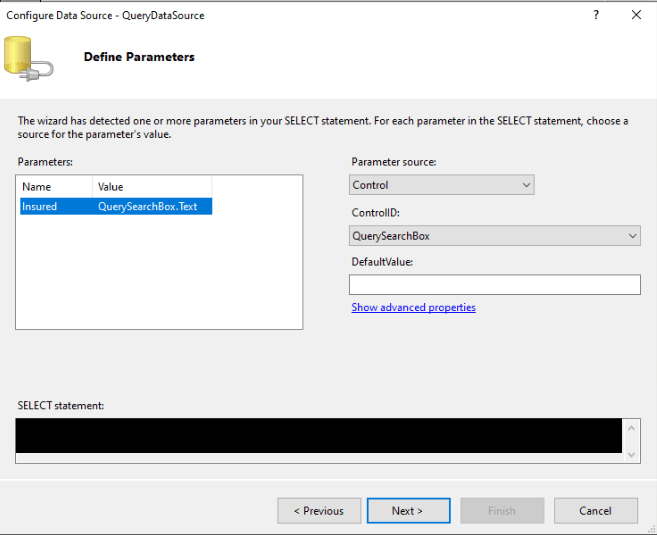
Task: Select the Insured parameter row
Action: (x=116, y=207)
